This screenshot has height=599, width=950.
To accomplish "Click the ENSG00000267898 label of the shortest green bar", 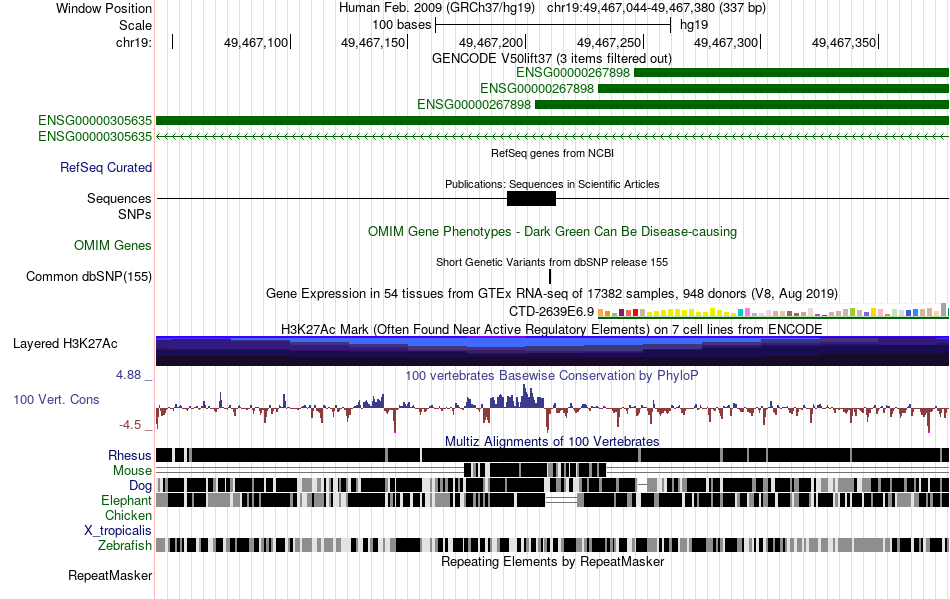I will tap(573, 73).
